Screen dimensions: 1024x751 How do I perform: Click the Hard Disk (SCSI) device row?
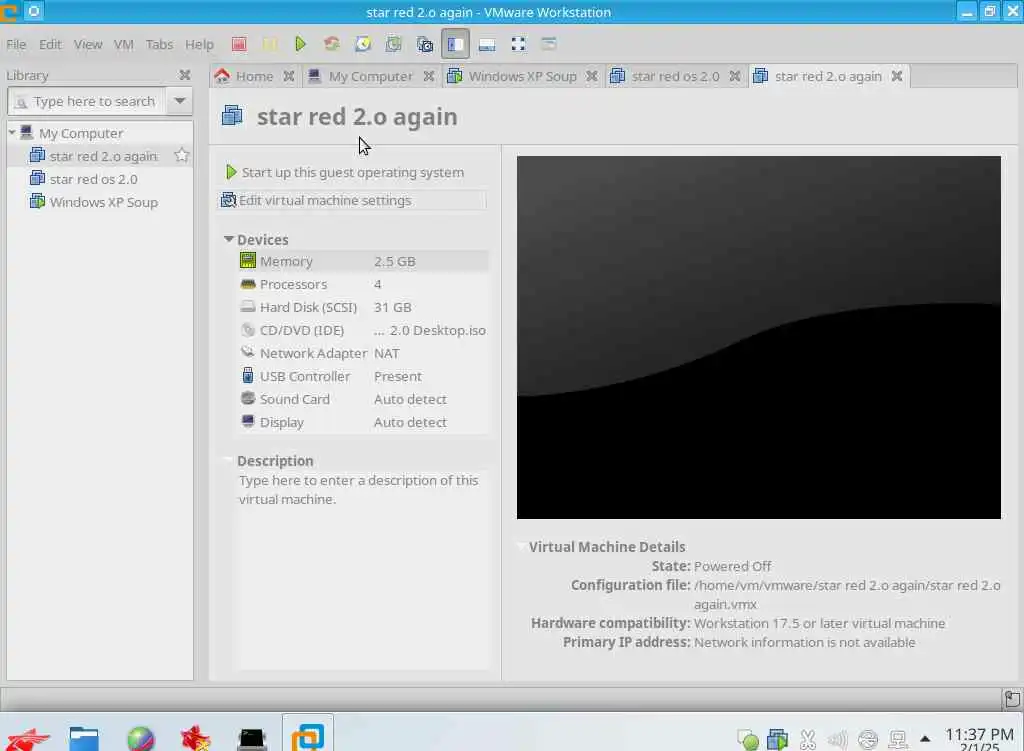363,307
